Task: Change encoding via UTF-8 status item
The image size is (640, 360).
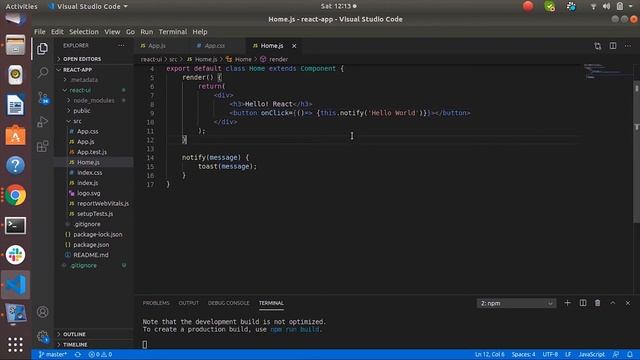Action: 550,354
